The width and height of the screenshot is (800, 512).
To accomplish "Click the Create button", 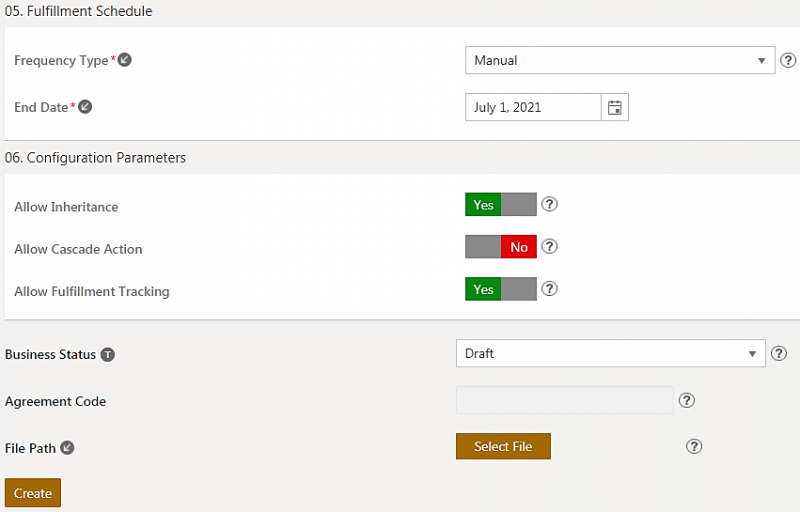I will [33, 493].
